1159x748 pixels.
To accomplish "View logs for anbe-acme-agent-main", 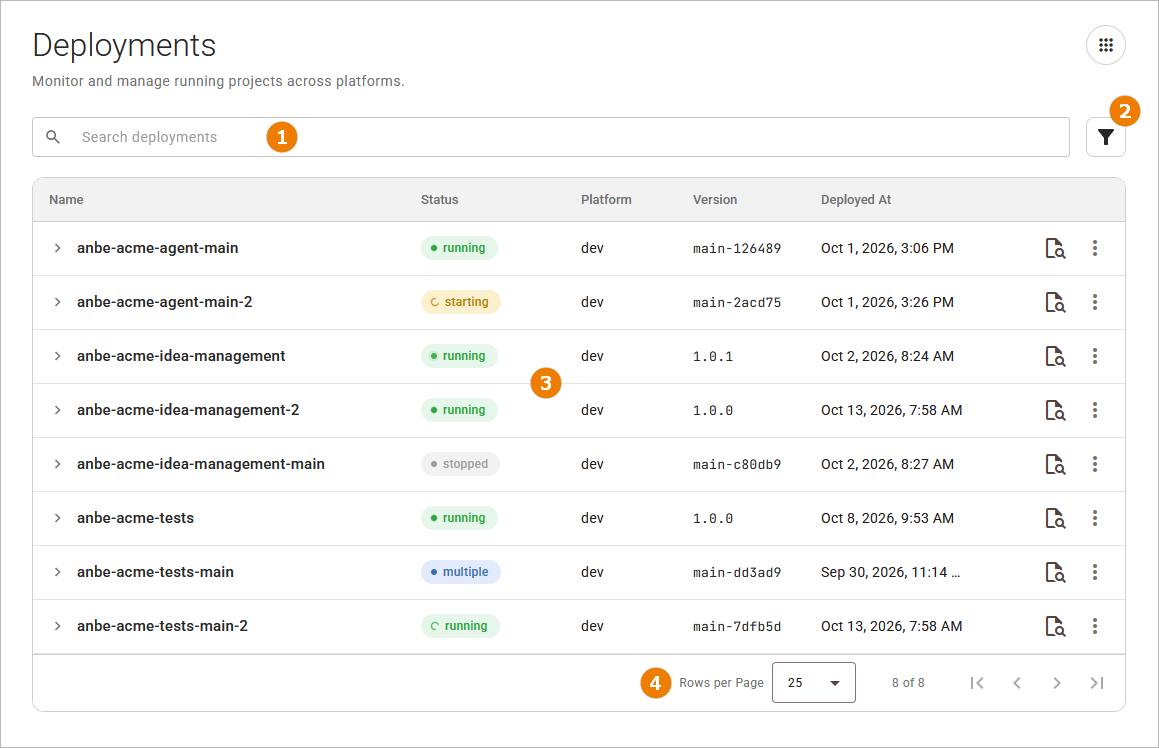I will point(1055,248).
